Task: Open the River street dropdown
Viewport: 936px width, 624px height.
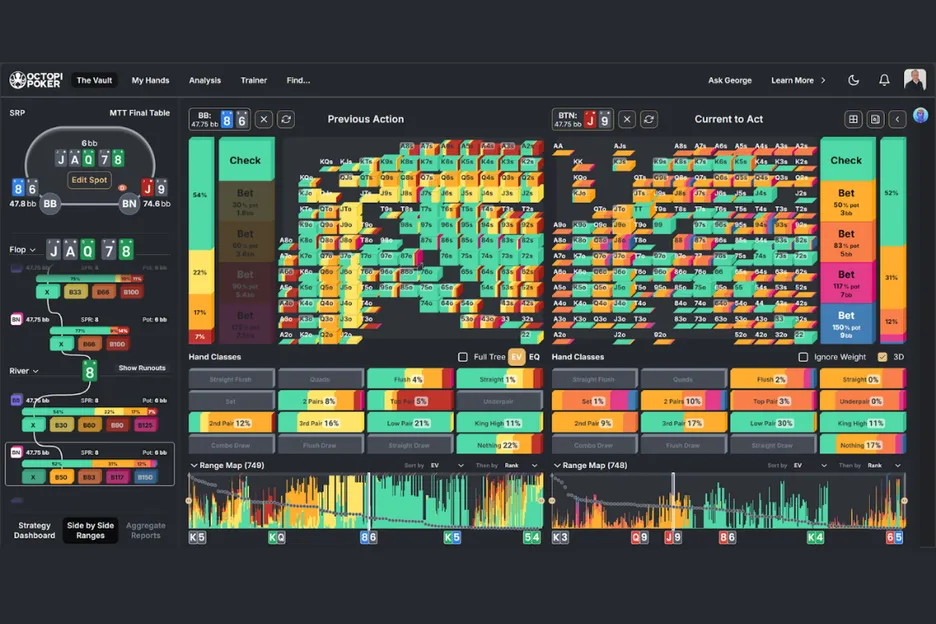Action: pos(25,371)
